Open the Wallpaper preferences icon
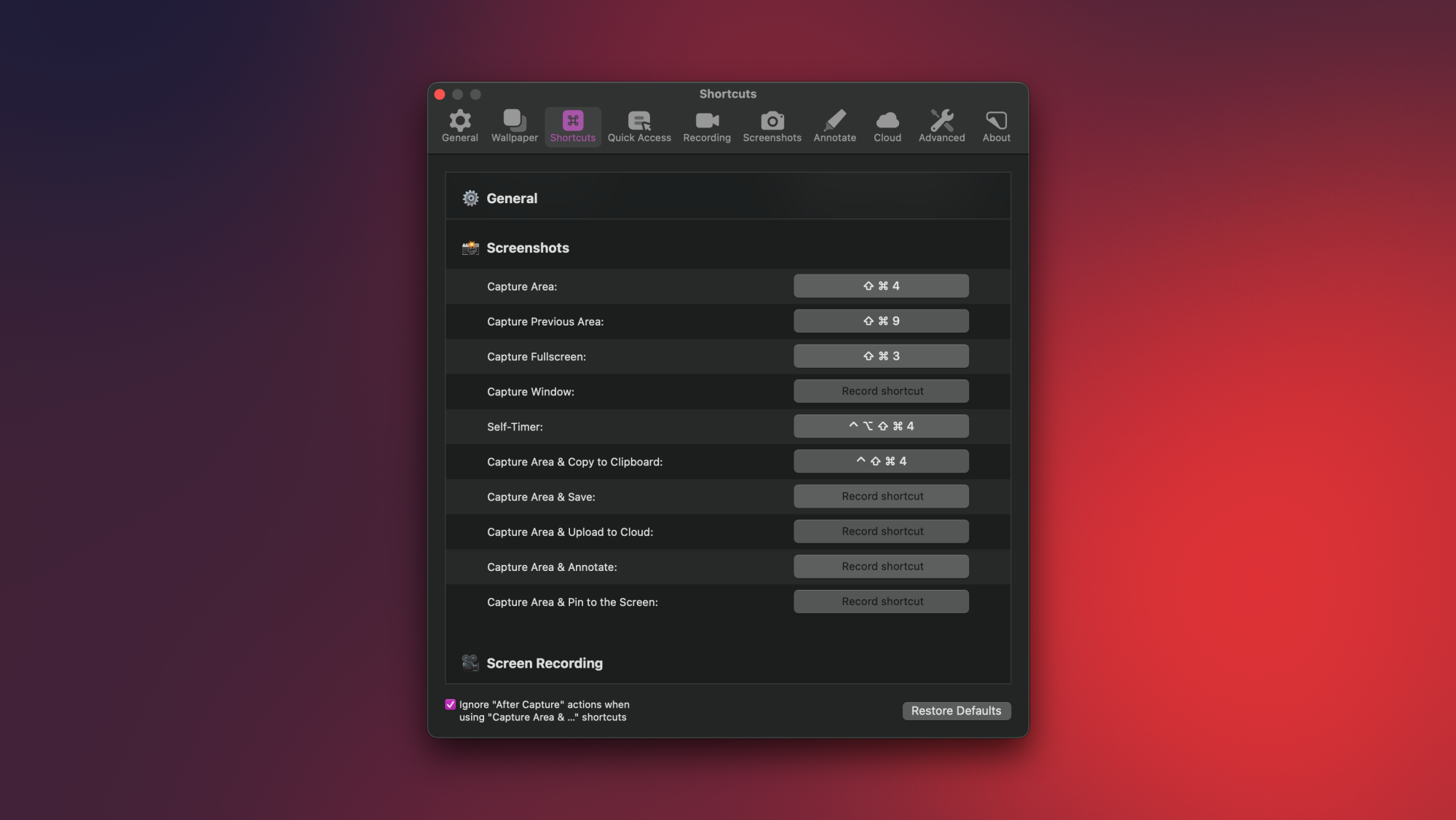The image size is (1456, 820). pos(514,126)
